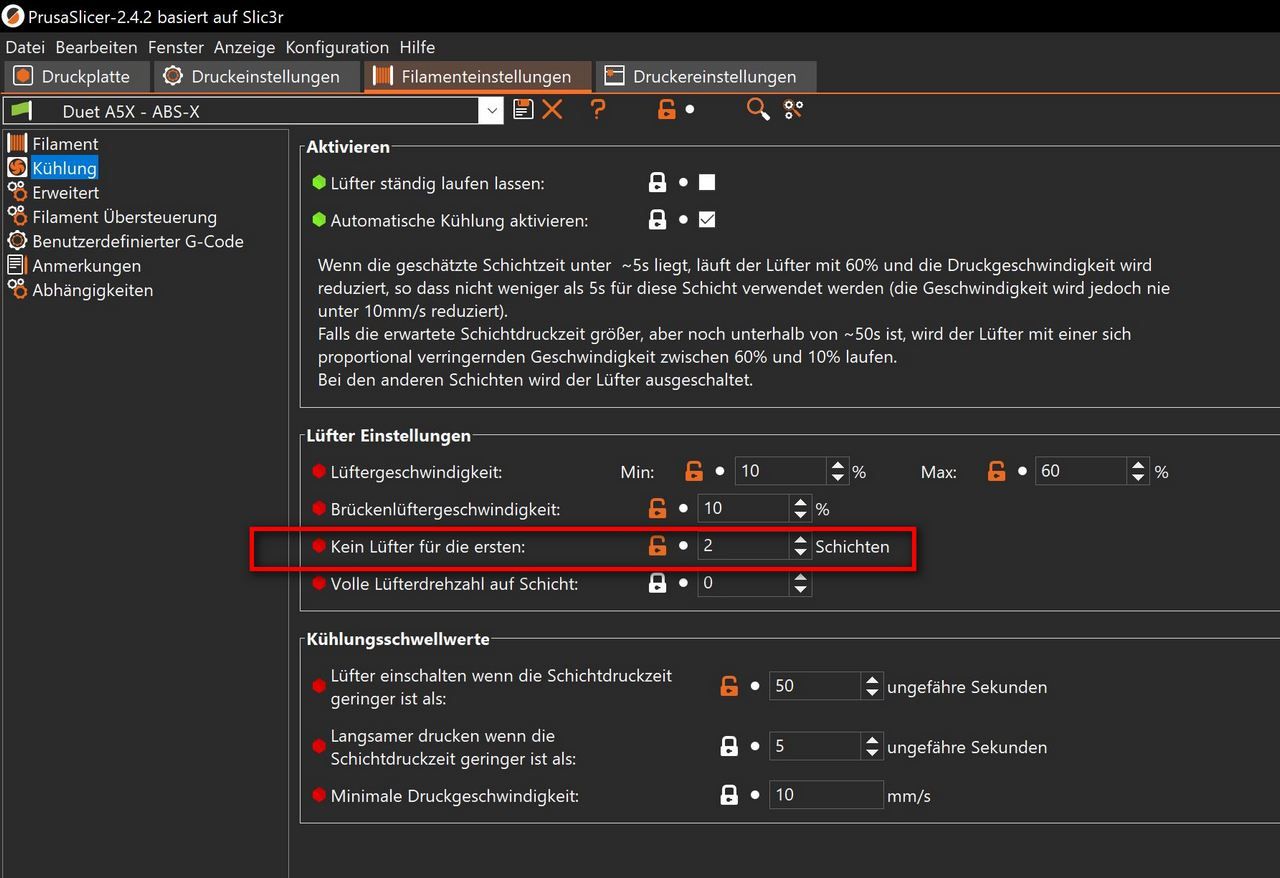Click unlock icon for Kein Lüfter für die ersten

pos(657,546)
